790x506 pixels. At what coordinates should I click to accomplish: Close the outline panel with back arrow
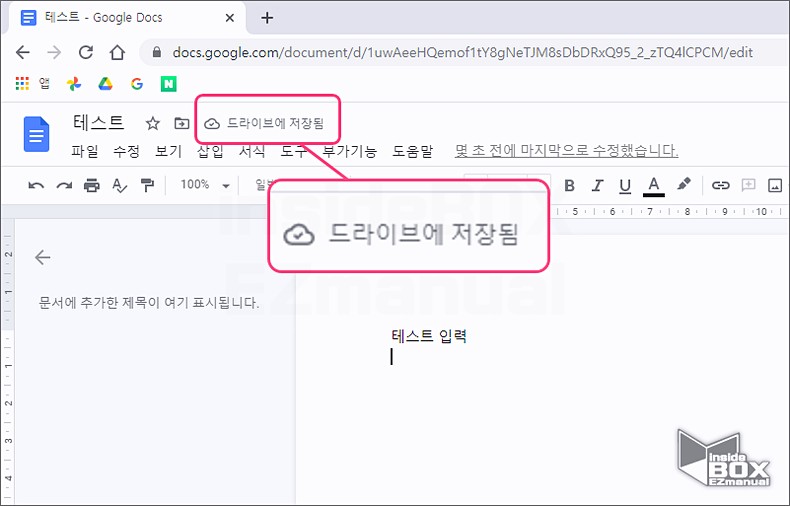[x=42, y=257]
